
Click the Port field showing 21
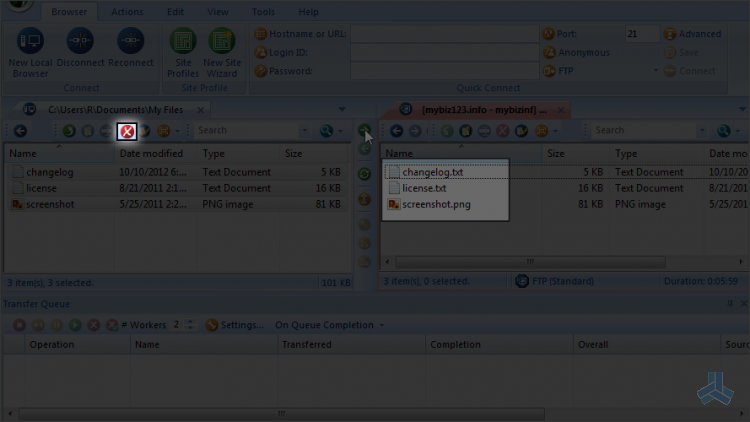click(642, 34)
